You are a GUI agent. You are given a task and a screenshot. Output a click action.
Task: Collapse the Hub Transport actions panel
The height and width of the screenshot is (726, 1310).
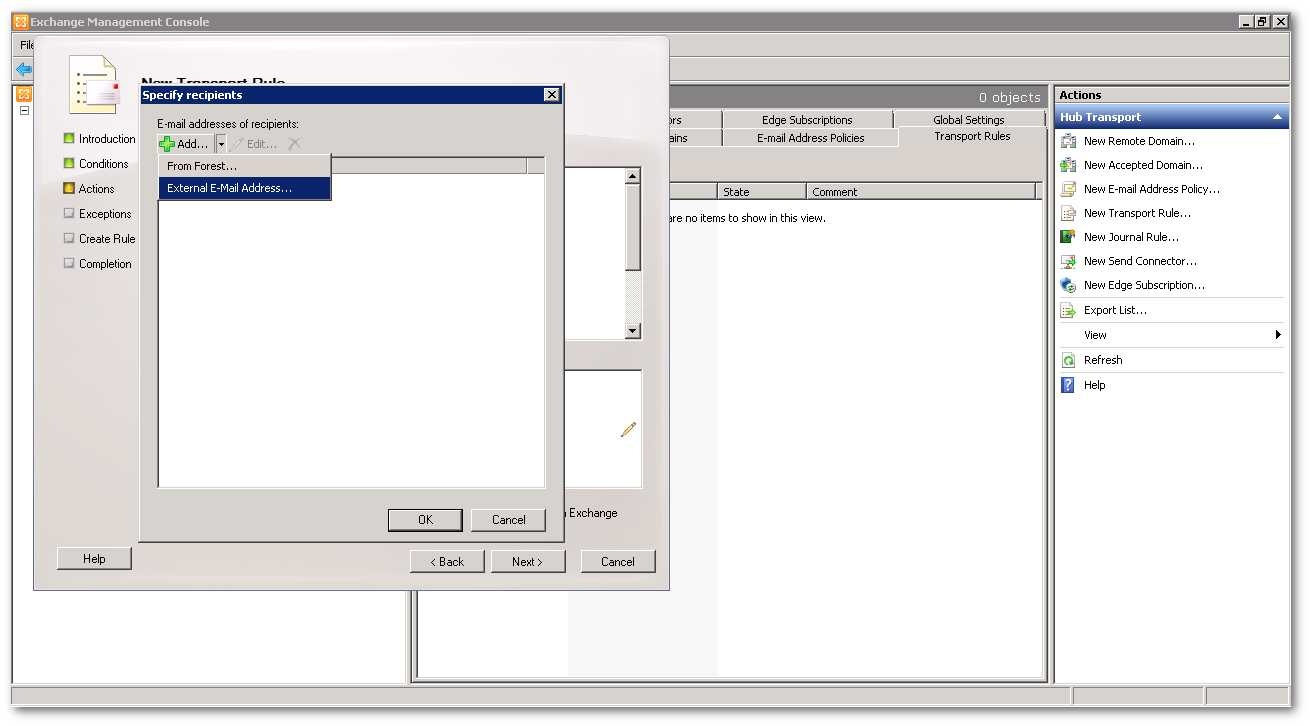point(1278,117)
